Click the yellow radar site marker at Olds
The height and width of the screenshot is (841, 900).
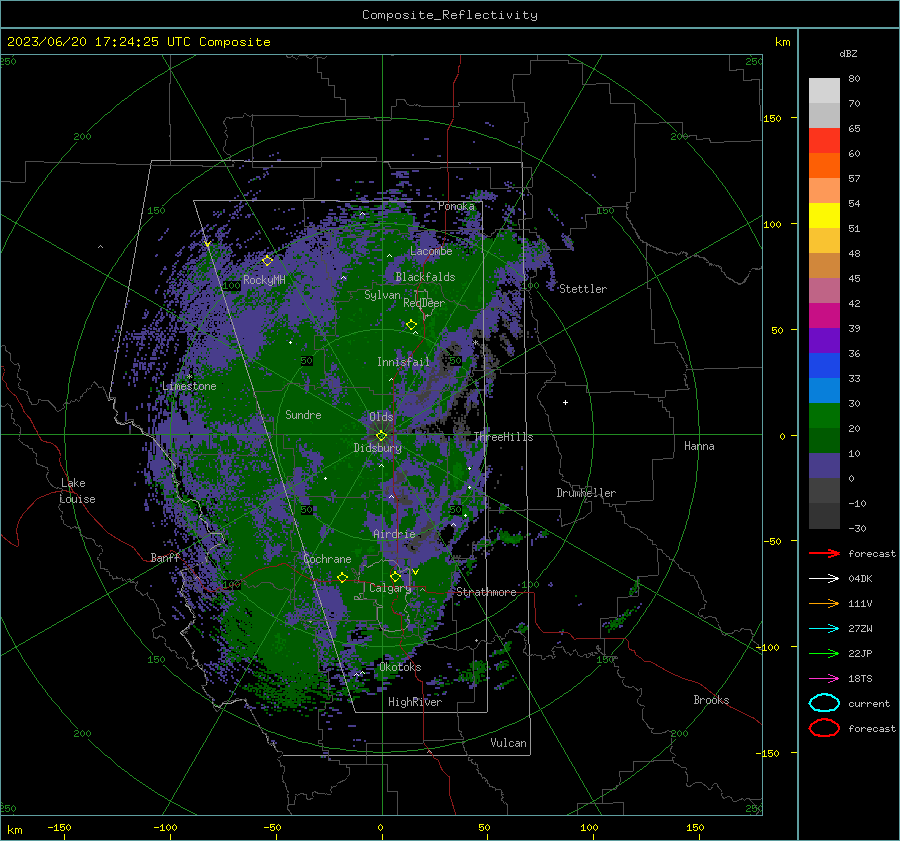382,436
